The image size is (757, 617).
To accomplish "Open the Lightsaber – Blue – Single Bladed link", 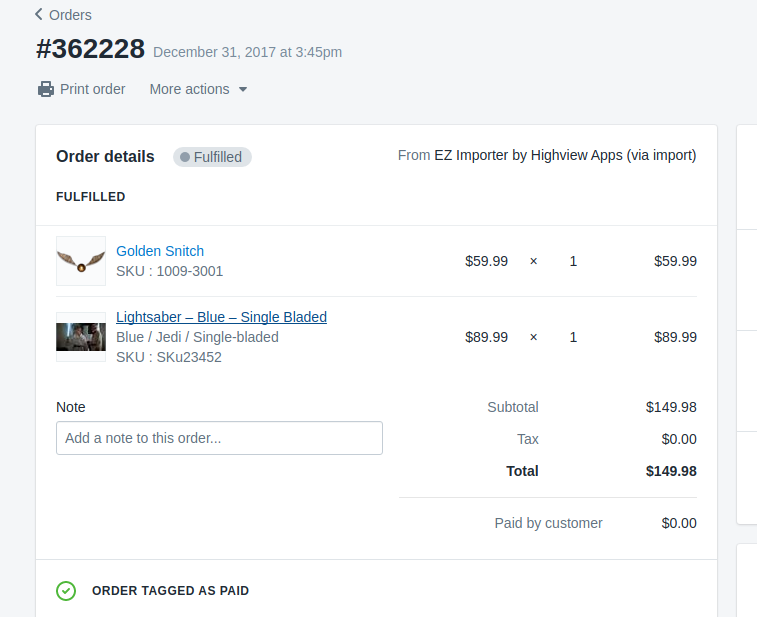I will [221, 317].
